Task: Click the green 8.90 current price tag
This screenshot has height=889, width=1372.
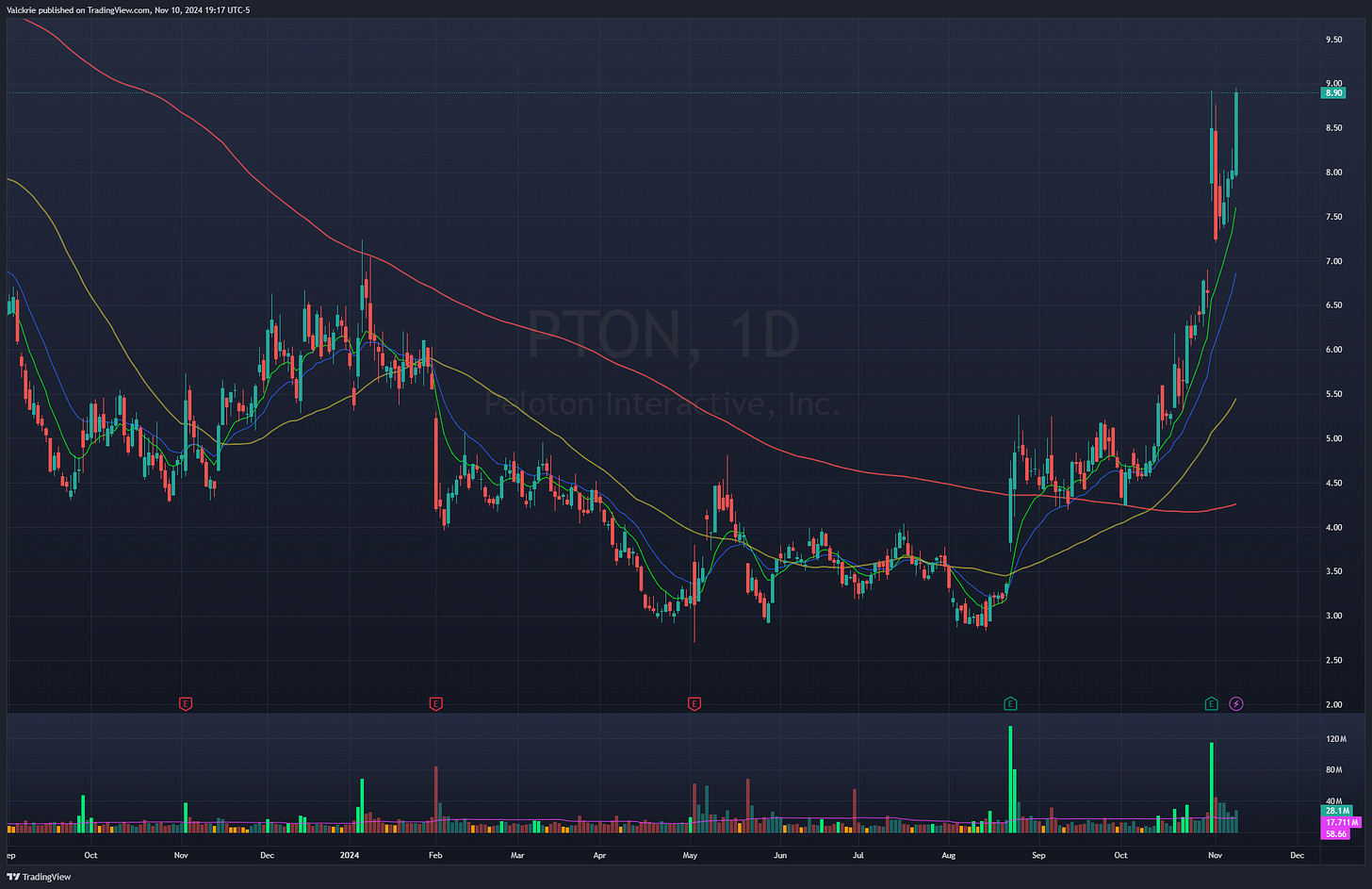Action: point(1334,93)
